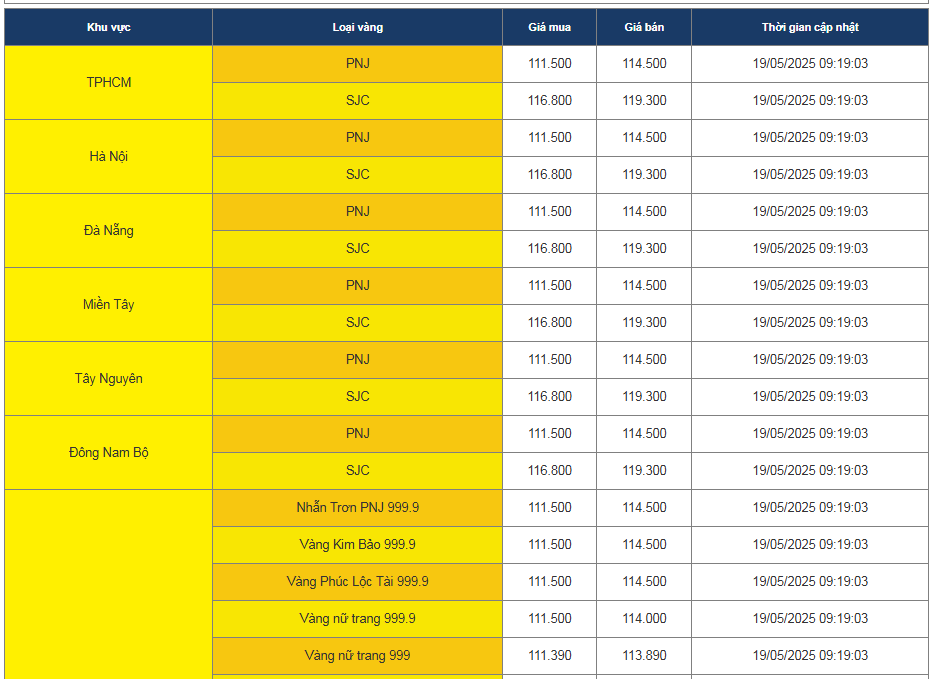Click buy price 111.500 for Miền Tây PNJ
936x679 pixels.
tap(549, 286)
